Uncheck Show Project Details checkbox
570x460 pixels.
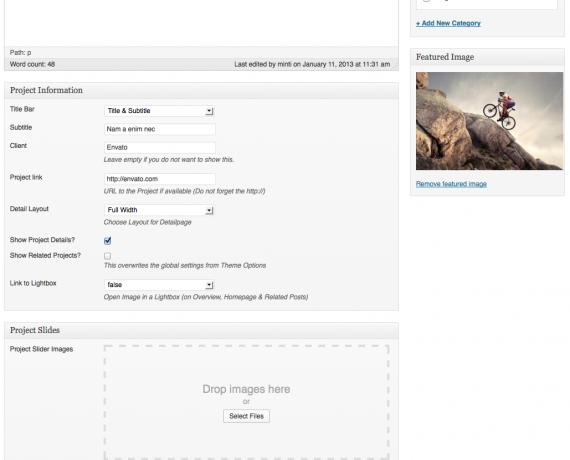tap(108, 240)
